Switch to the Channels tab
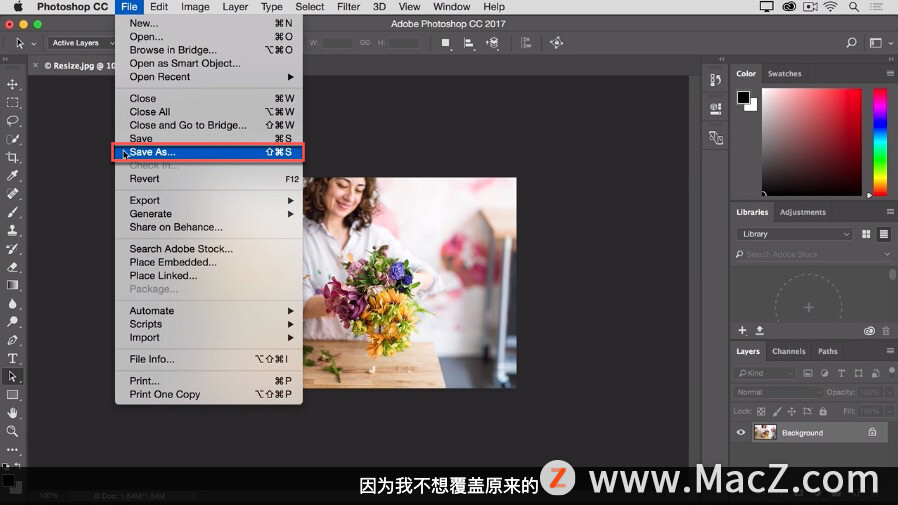Screen dimensions: 898x505 tap(788, 352)
